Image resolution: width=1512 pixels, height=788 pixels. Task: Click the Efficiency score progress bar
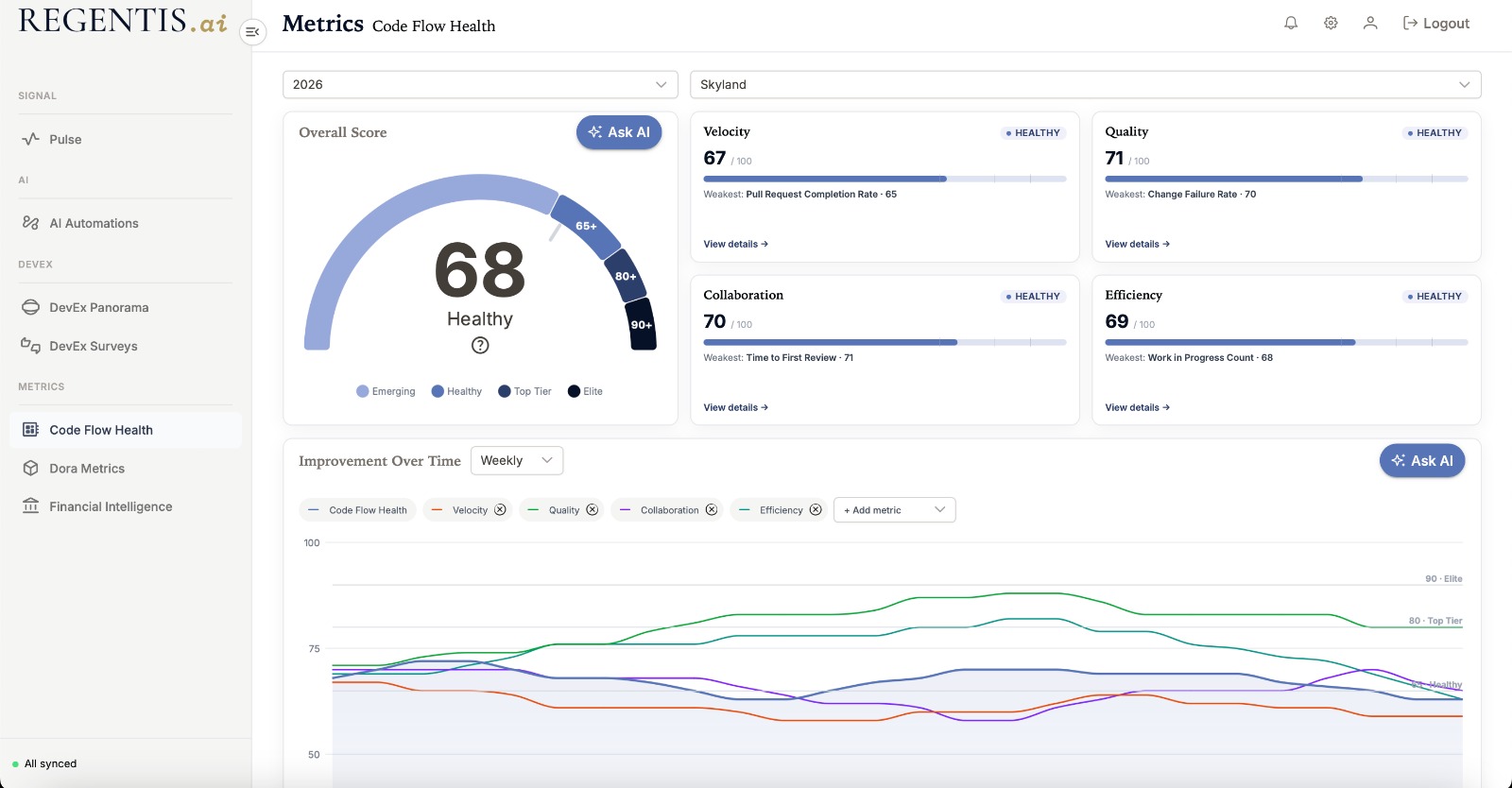click(1286, 342)
